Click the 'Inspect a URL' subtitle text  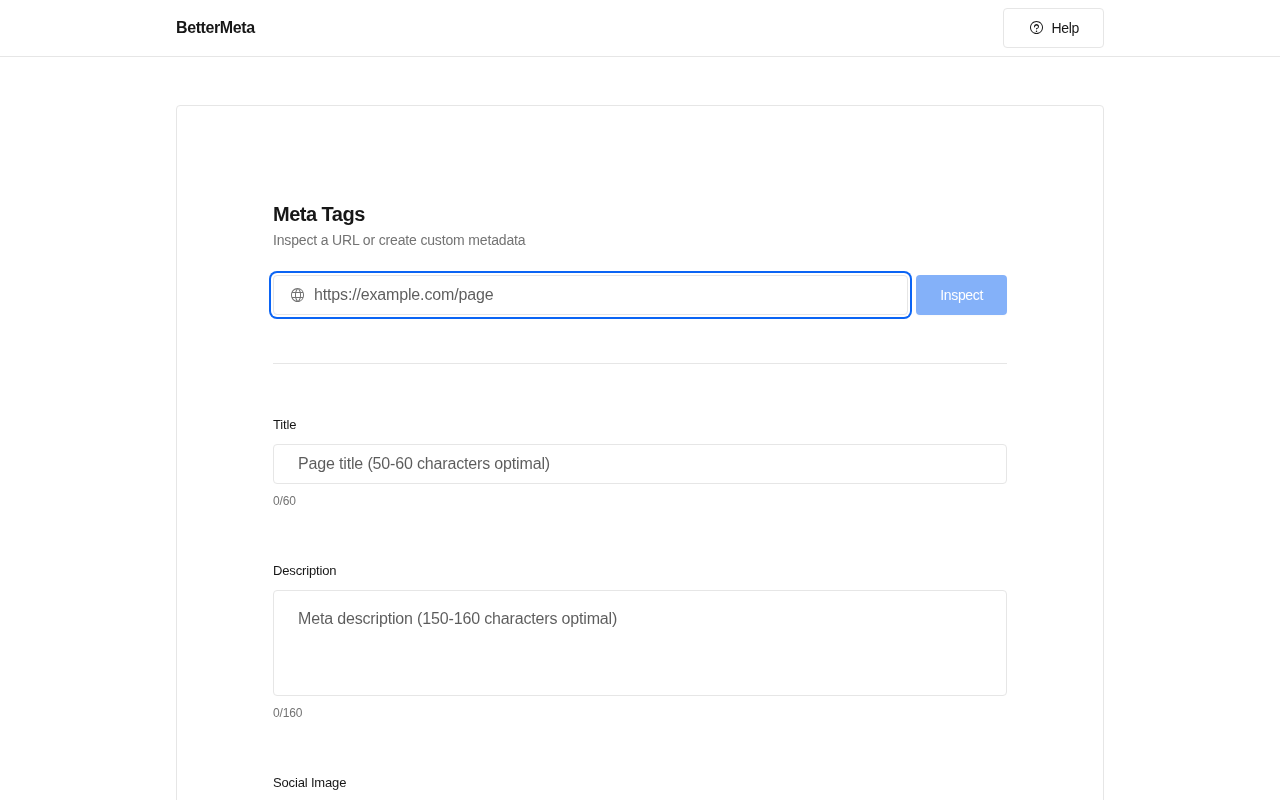point(399,240)
